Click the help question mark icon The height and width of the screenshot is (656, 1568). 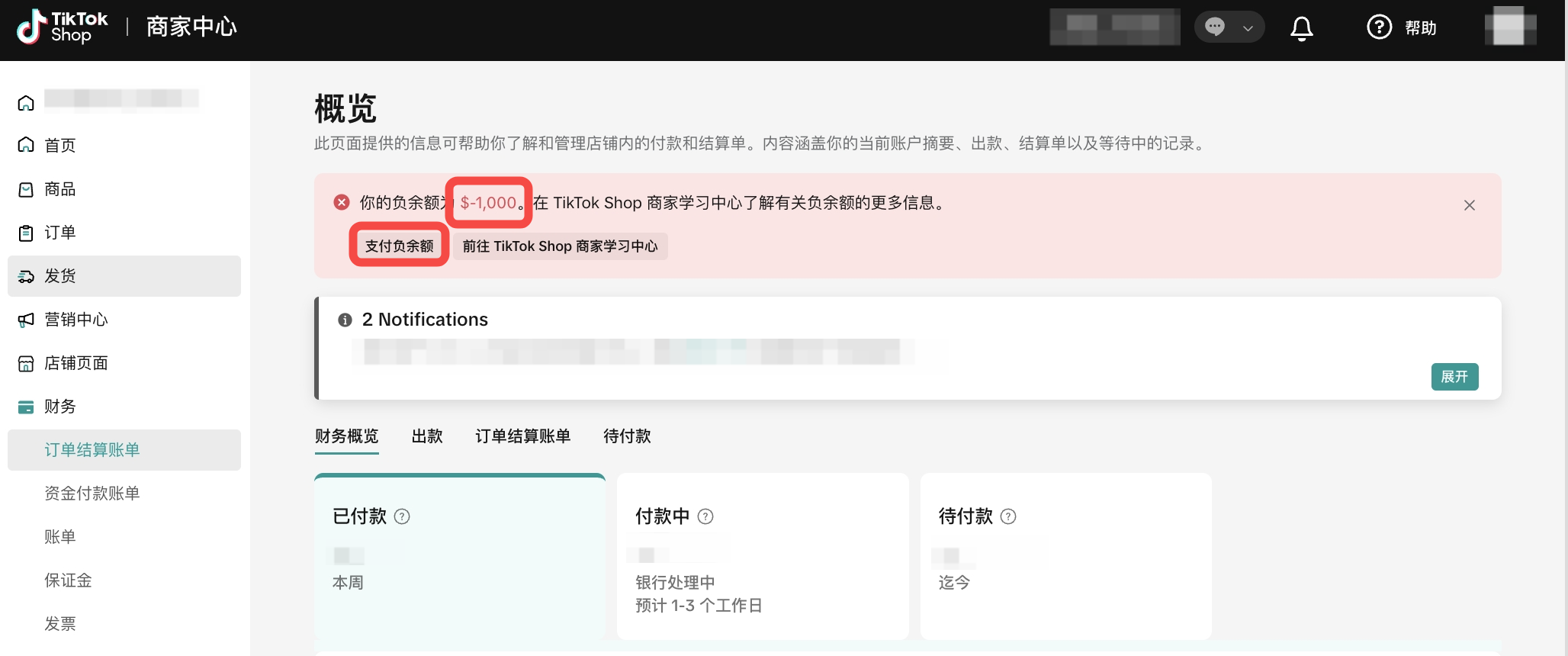[x=1379, y=27]
